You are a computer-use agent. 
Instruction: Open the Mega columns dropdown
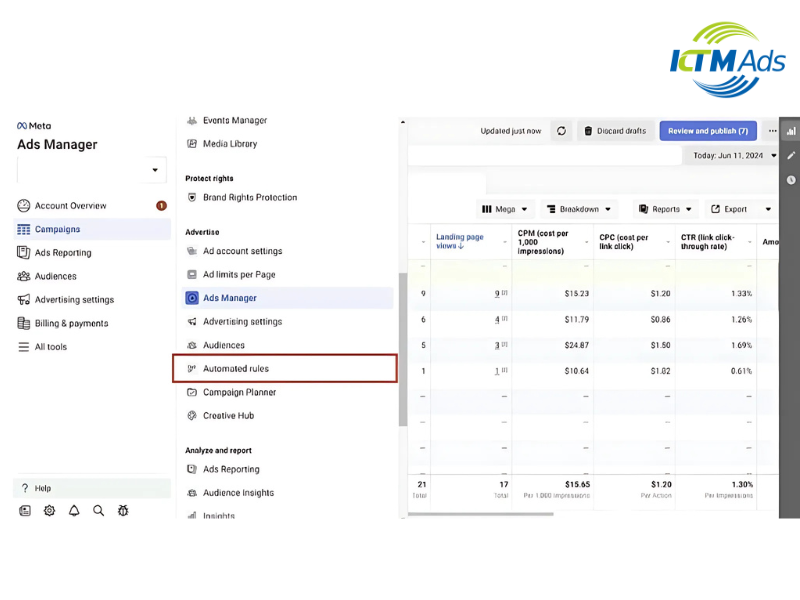tap(505, 209)
